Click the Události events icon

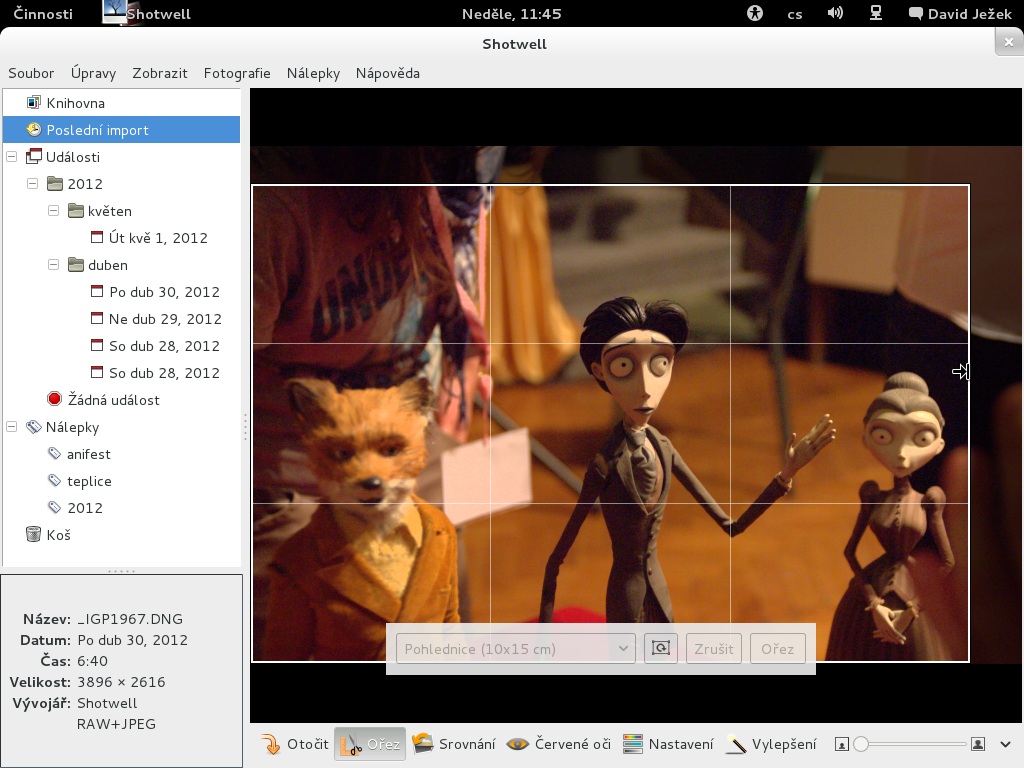click(x=33, y=156)
